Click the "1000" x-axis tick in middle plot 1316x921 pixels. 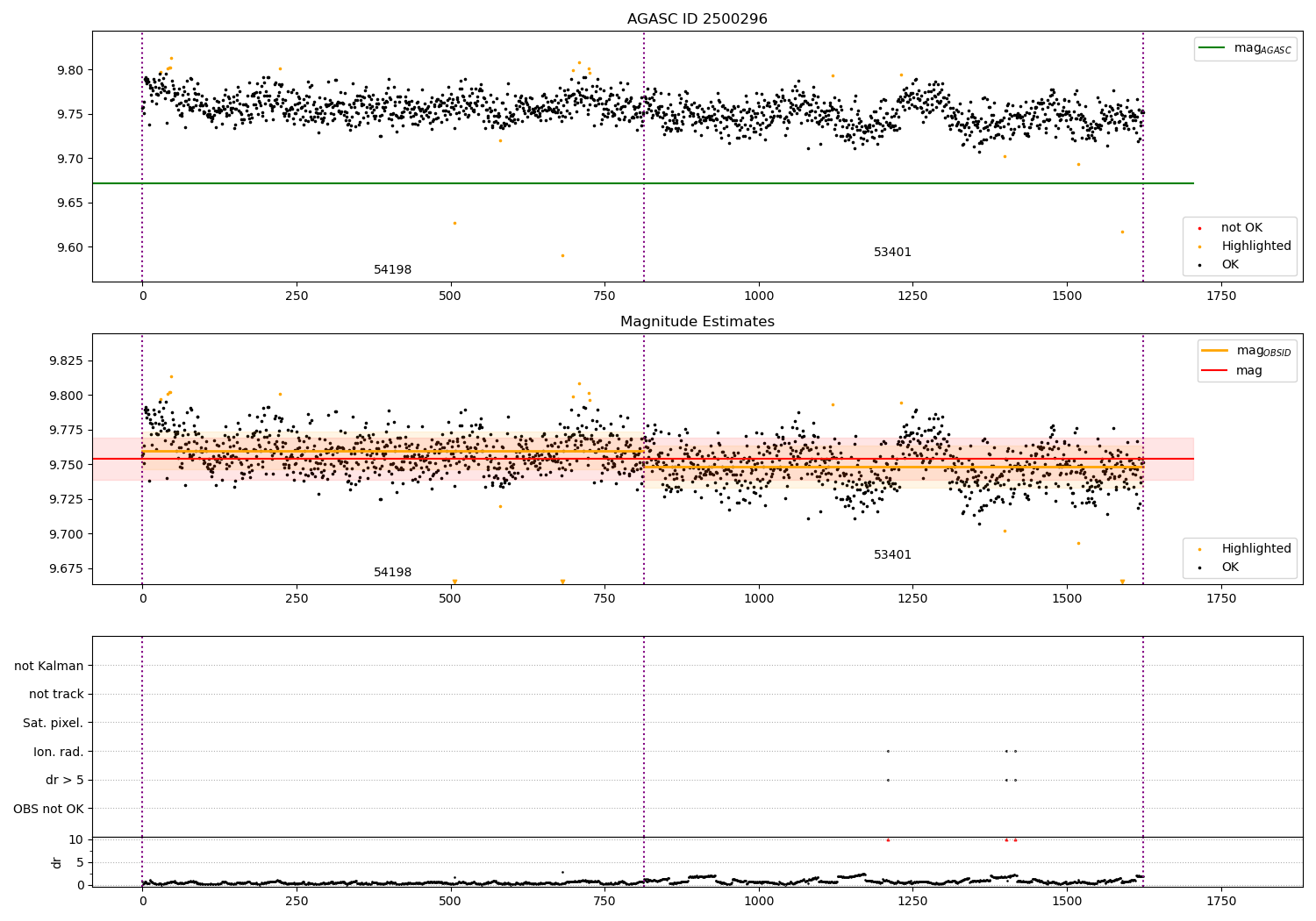pyautogui.click(x=759, y=599)
